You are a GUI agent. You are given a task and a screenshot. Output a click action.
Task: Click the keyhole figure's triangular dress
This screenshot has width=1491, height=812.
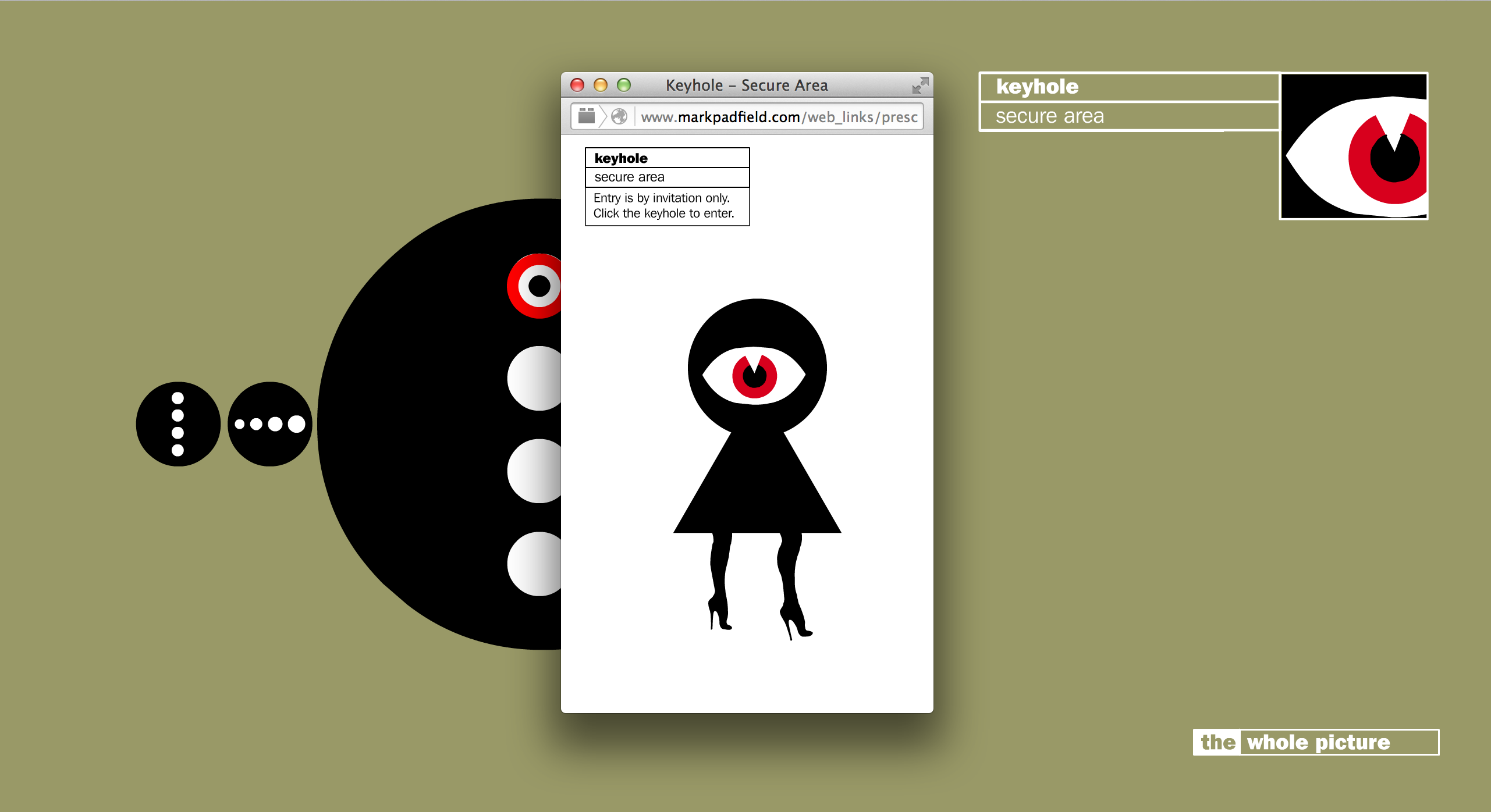tap(757, 489)
